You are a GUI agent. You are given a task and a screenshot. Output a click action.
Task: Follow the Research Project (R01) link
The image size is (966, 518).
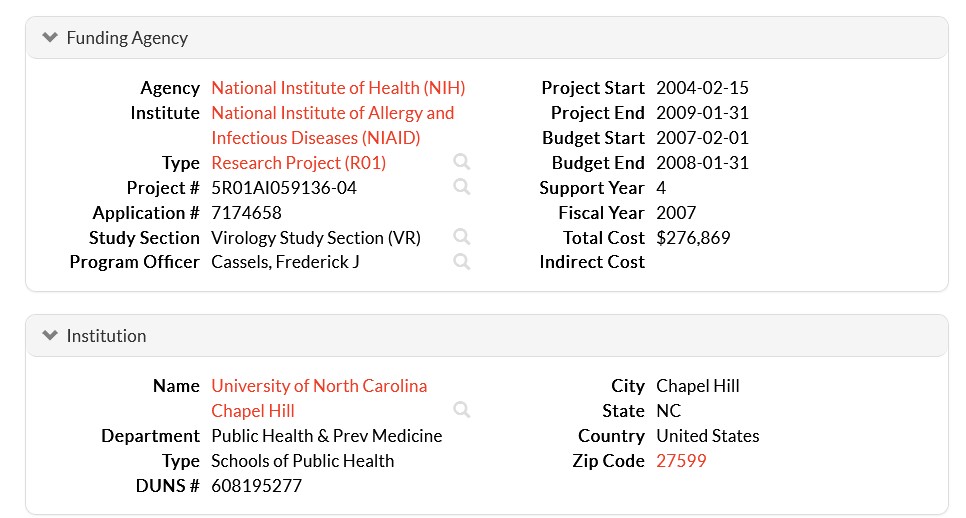click(x=298, y=163)
